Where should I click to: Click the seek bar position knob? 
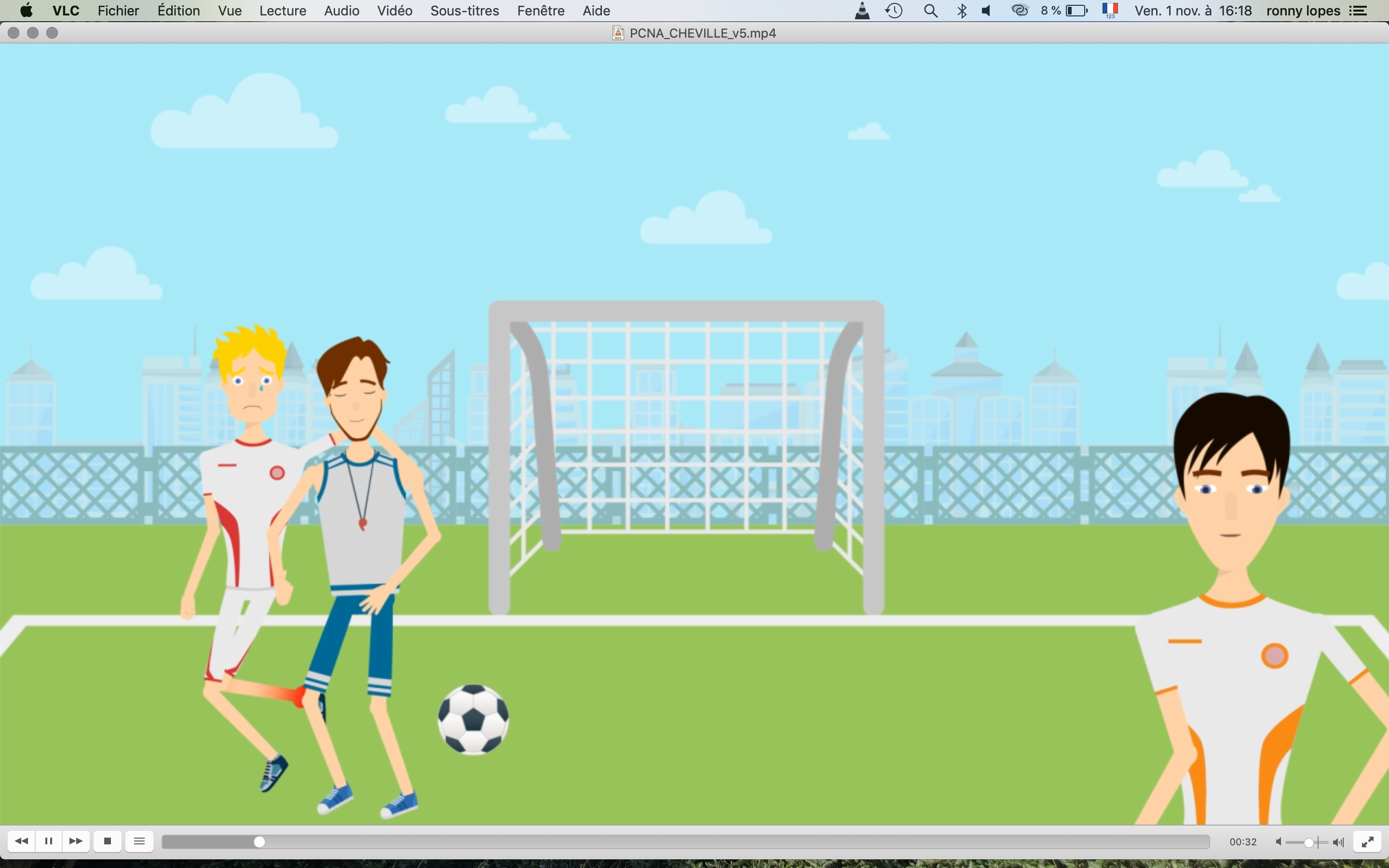259,841
